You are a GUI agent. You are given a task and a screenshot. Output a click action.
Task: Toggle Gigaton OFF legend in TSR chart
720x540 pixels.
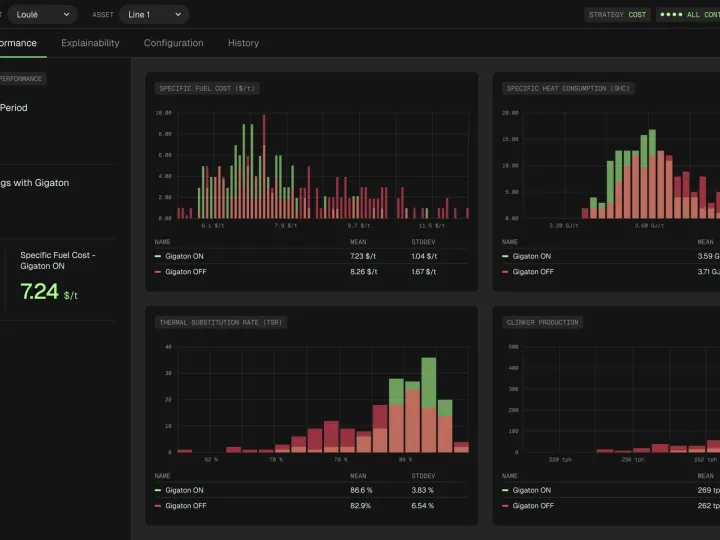tap(181, 506)
